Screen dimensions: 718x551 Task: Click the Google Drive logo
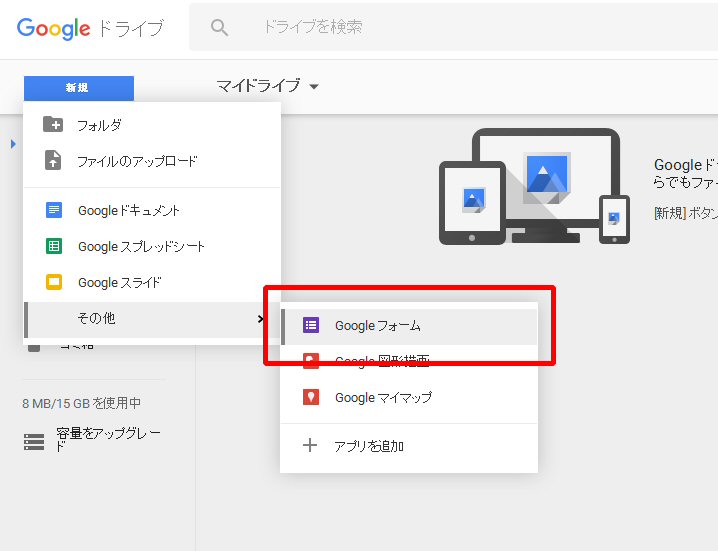pyautogui.click(x=90, y=28)
